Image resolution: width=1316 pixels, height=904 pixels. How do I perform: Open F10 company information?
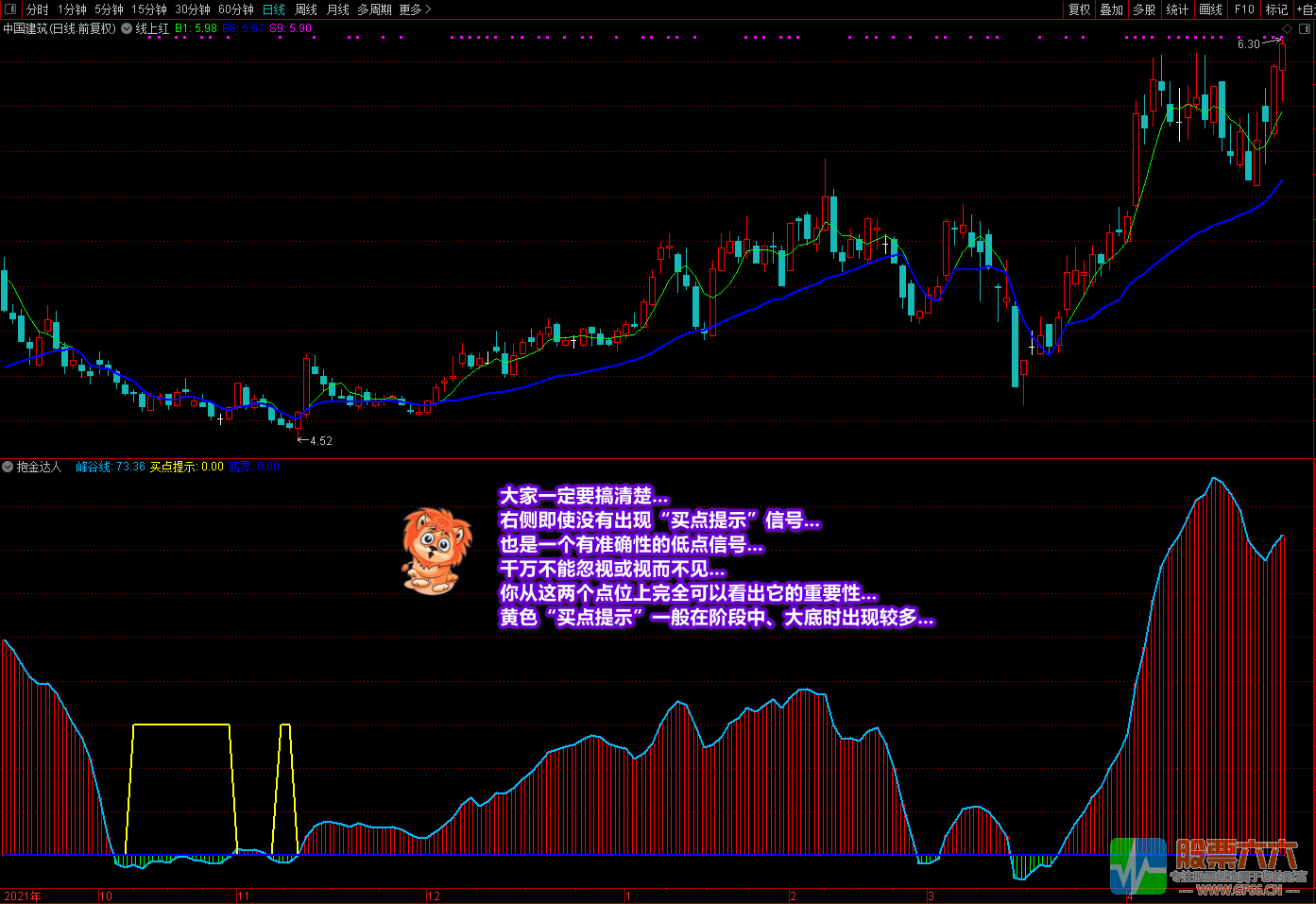coord(1244,9)
